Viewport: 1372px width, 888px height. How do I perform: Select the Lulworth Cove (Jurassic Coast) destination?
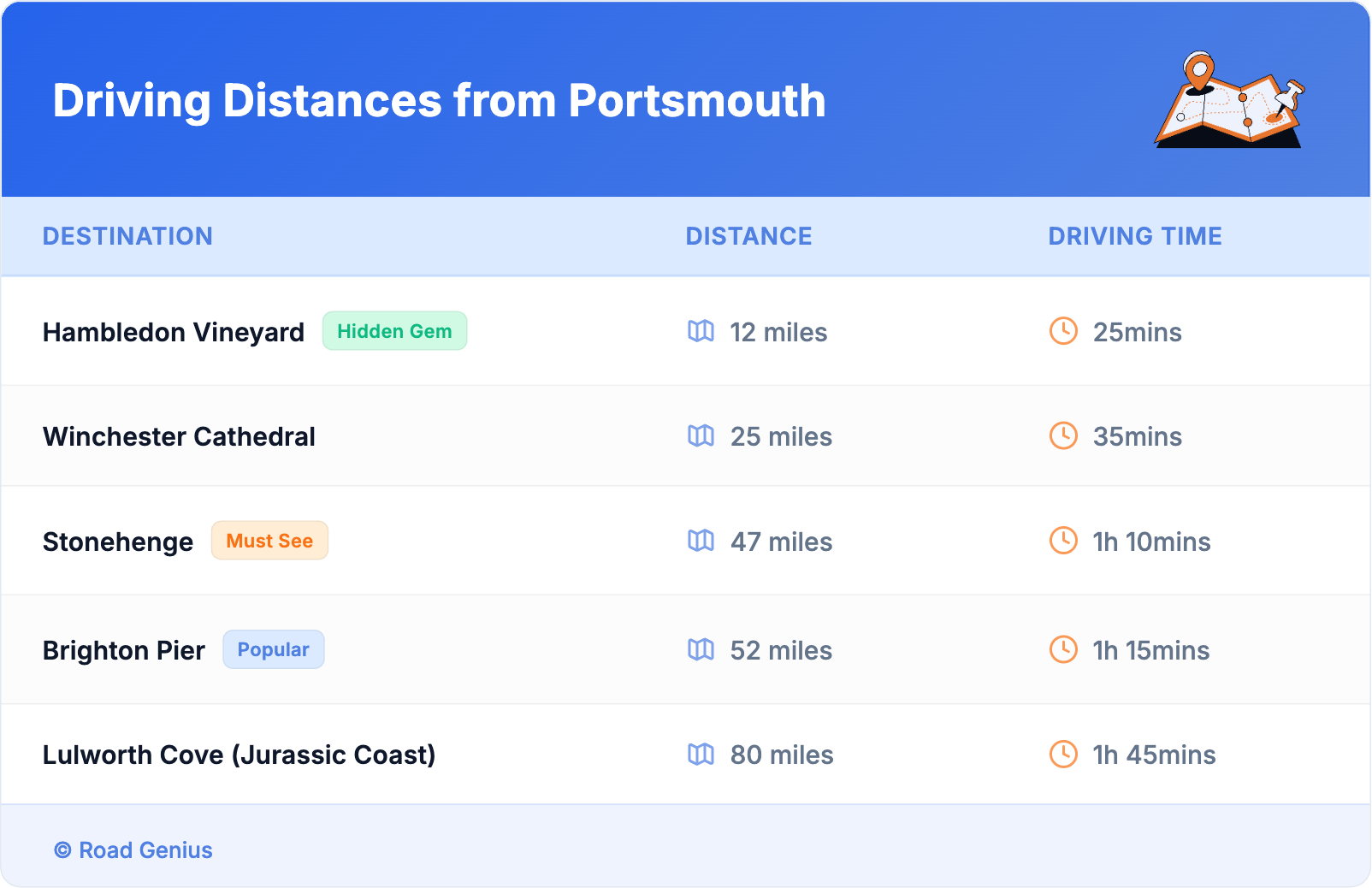pos(239,755)
